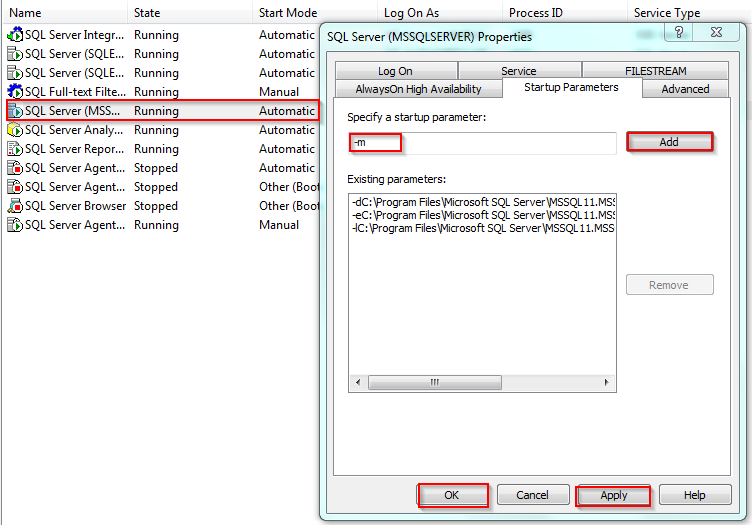Switch to AlwaysOn High Availability tab
The height and width of the screenshot is (525, 752).
click(418, 89)
